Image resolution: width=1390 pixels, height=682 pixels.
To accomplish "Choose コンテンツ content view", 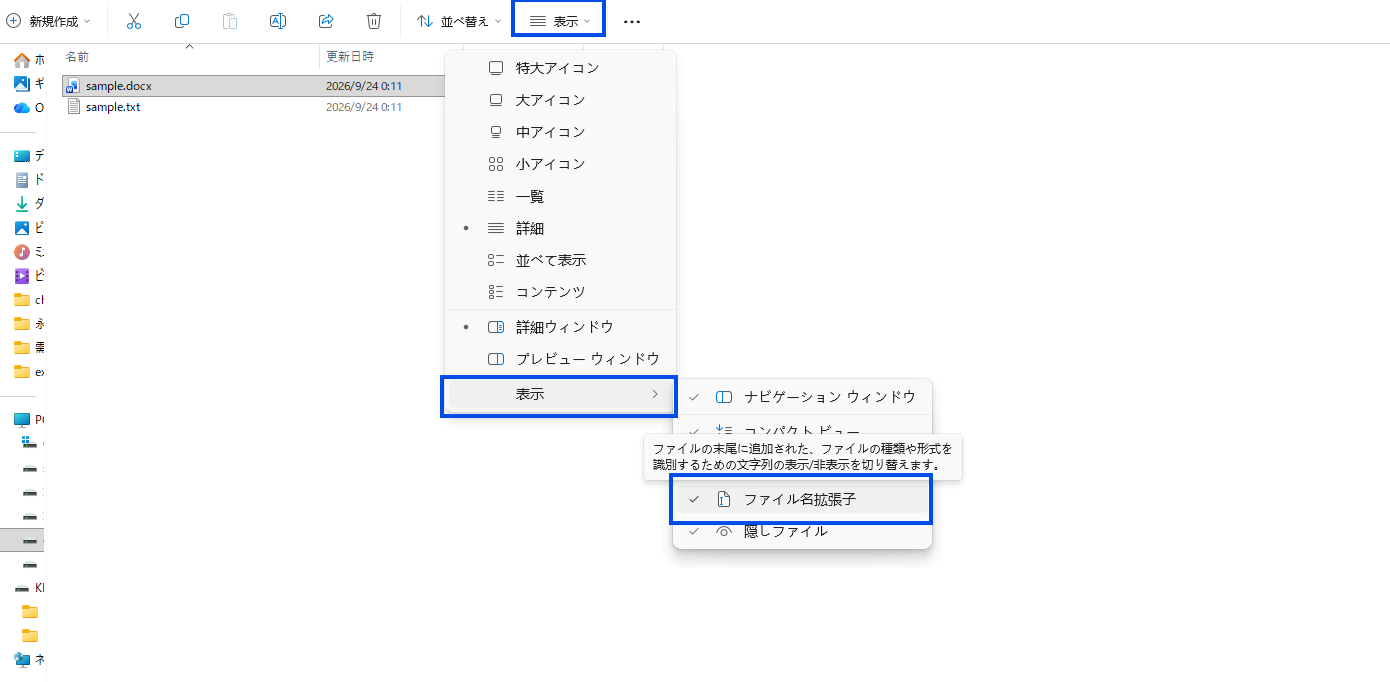I will click(560, 292).
